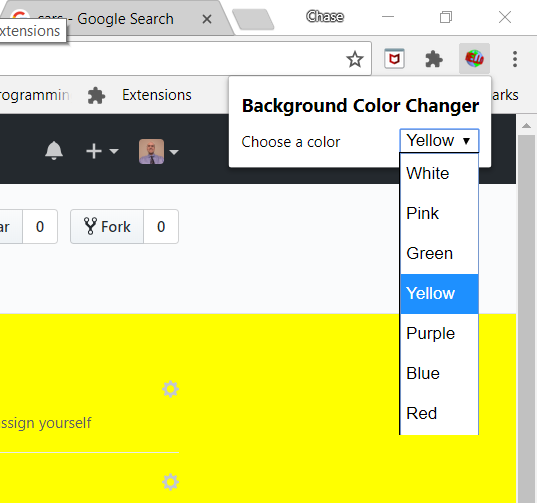Open the McAfee extension icon
Screen dimensions: 537x503
tap(394, 59)
